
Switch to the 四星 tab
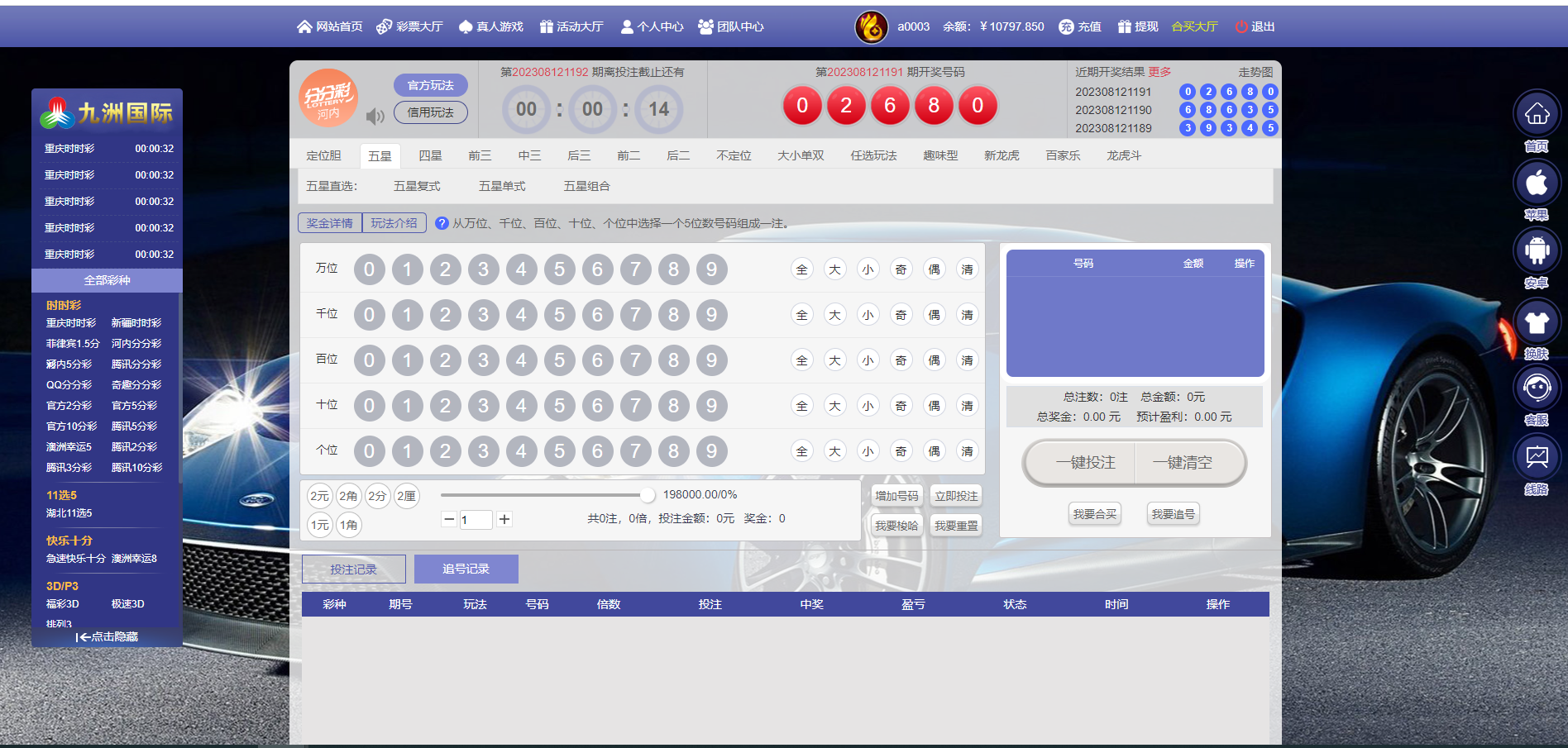click(x=430, y=155)
